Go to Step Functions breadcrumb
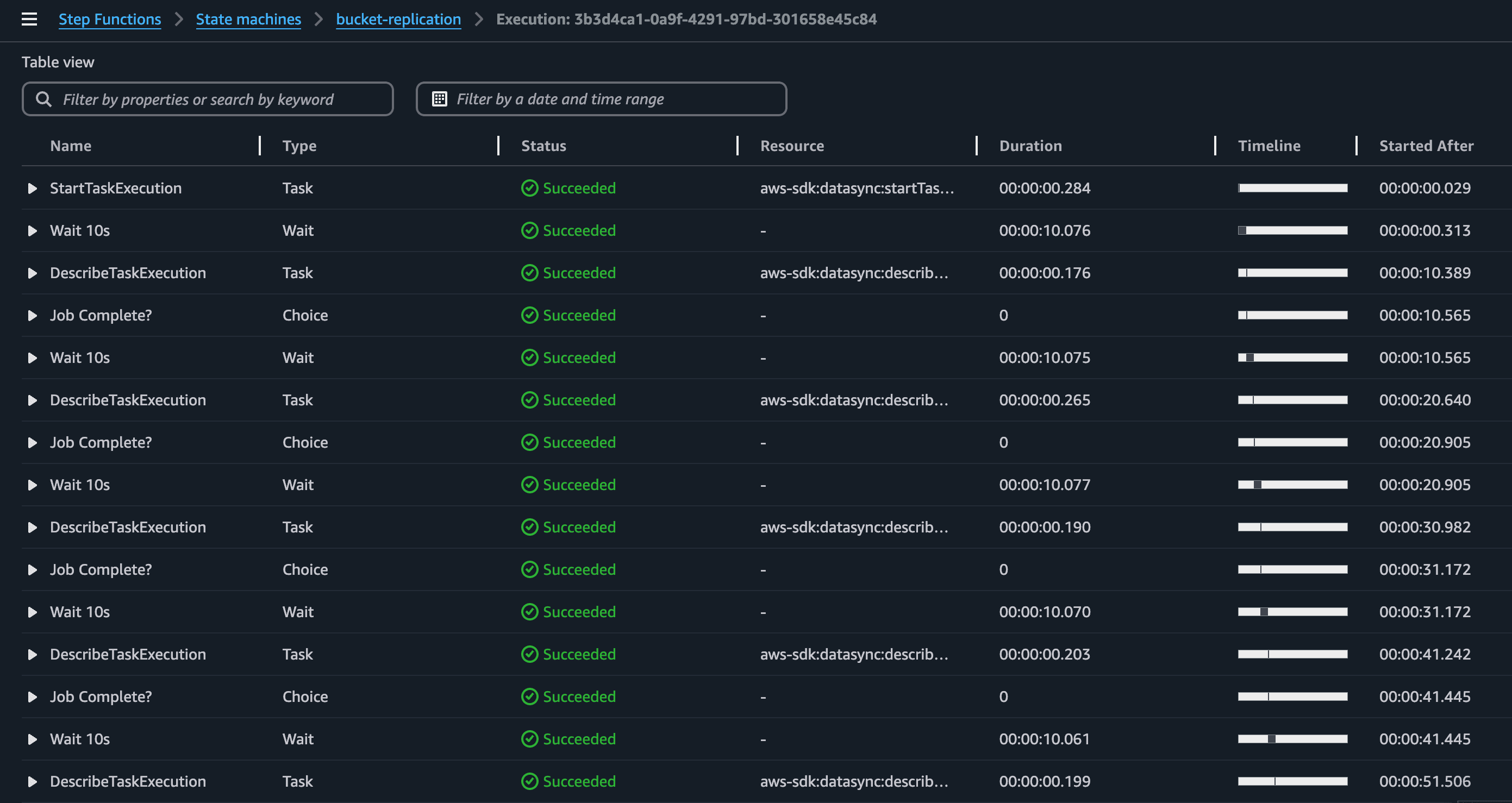1512x803 pixels. (110, 20)
